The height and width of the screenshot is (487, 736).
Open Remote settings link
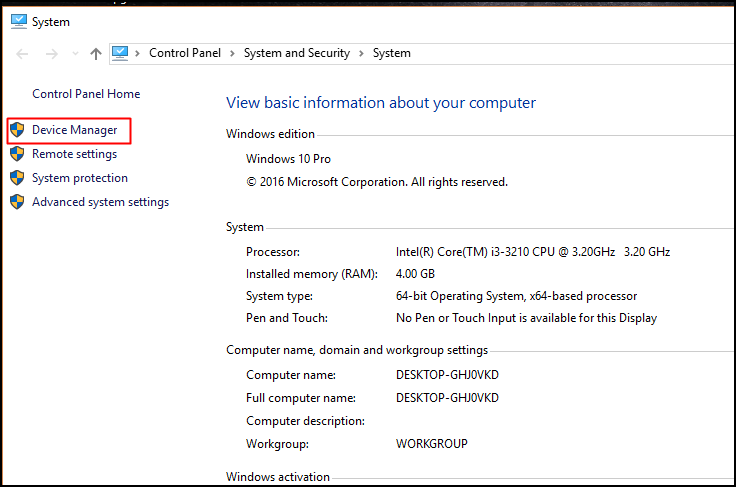click(74, 154)
